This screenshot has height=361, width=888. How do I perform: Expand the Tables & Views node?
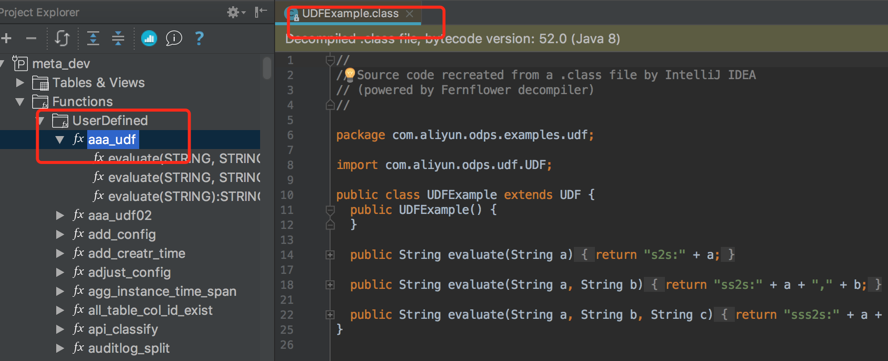20,83
